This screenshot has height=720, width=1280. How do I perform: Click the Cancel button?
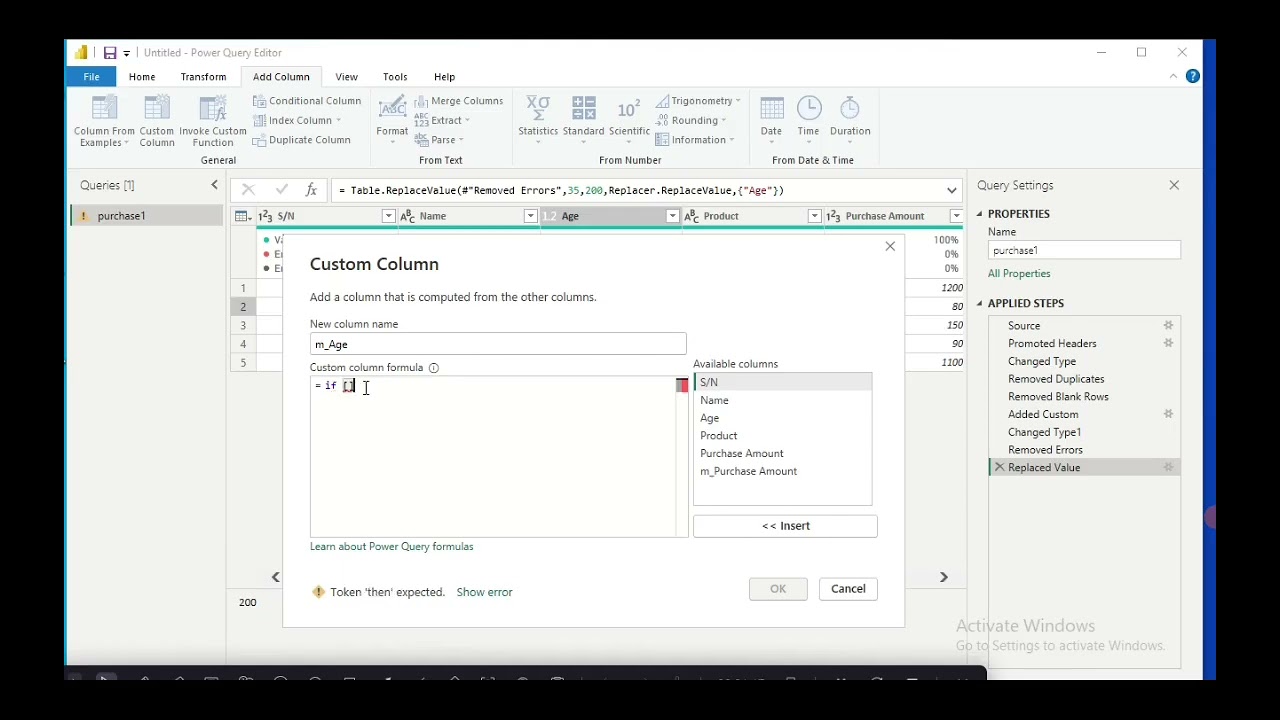click(848, 589)
